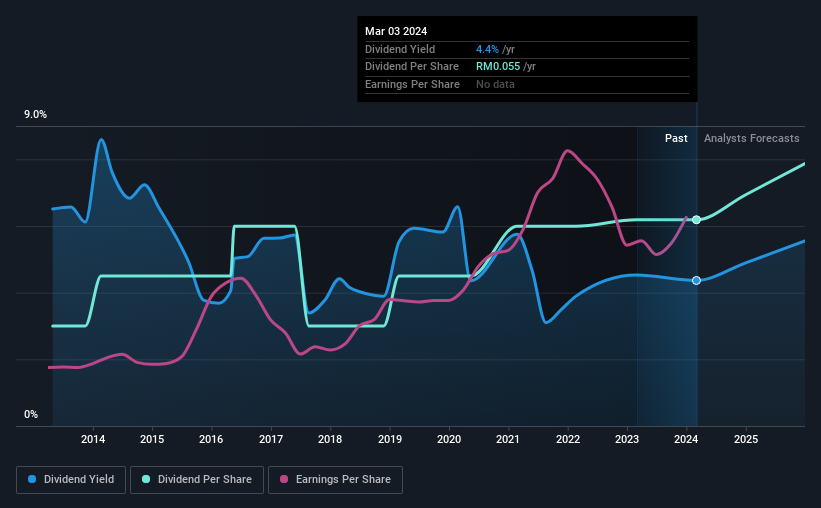Toggle the Earnings Per Share legend button
Screen dimensions: 821x508
(335, 480)
